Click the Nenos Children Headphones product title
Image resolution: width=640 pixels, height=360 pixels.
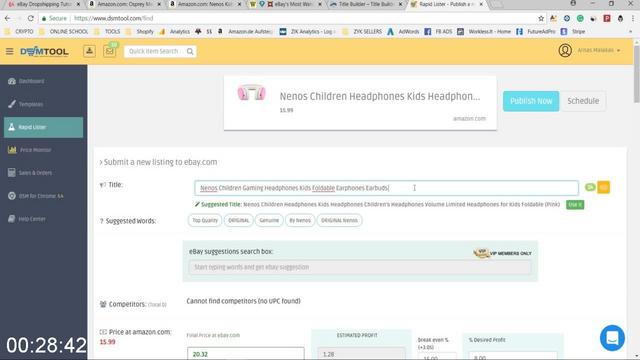click(380, 96)
